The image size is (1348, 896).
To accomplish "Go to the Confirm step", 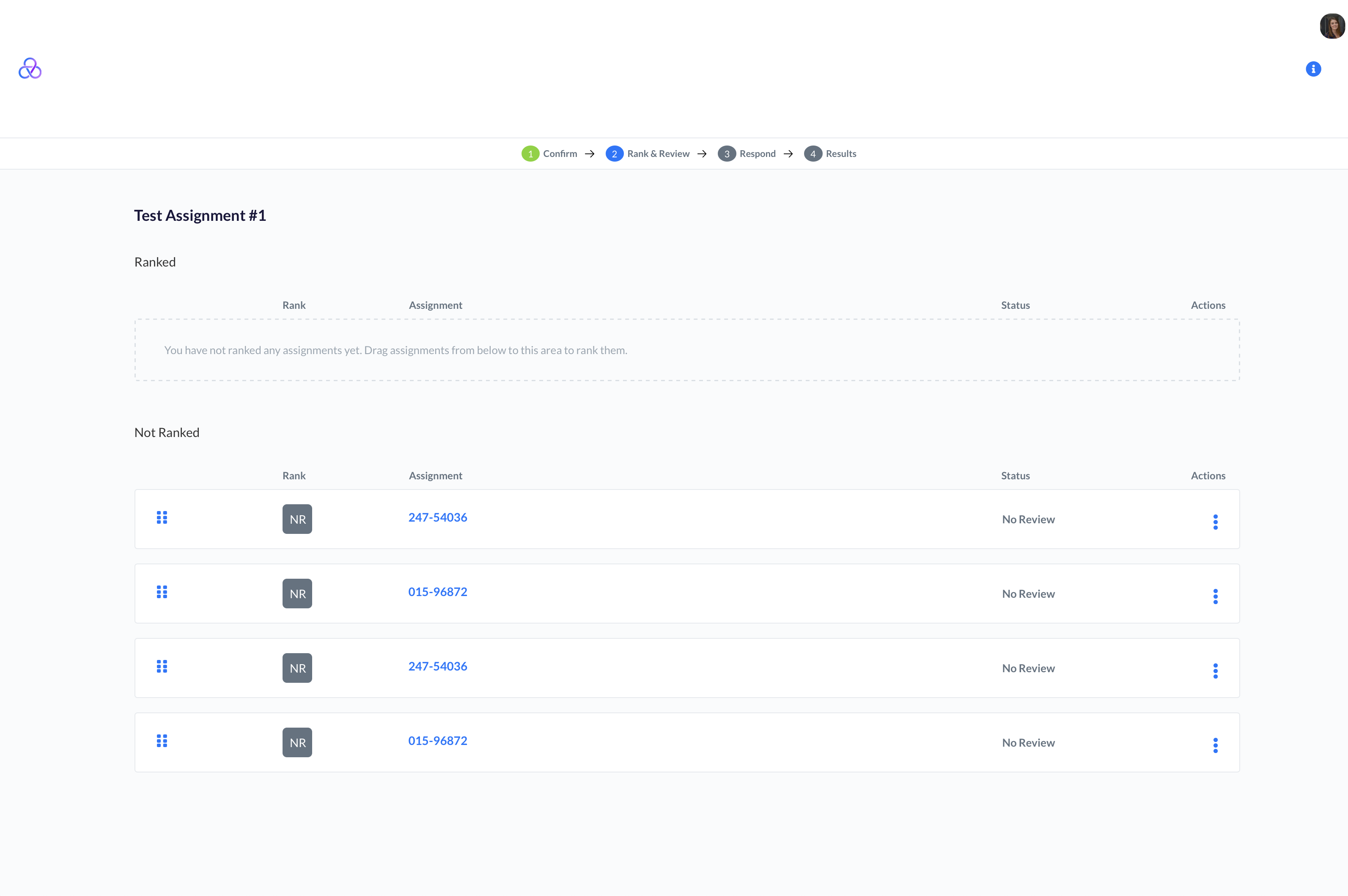I will [x=549, y=154].
